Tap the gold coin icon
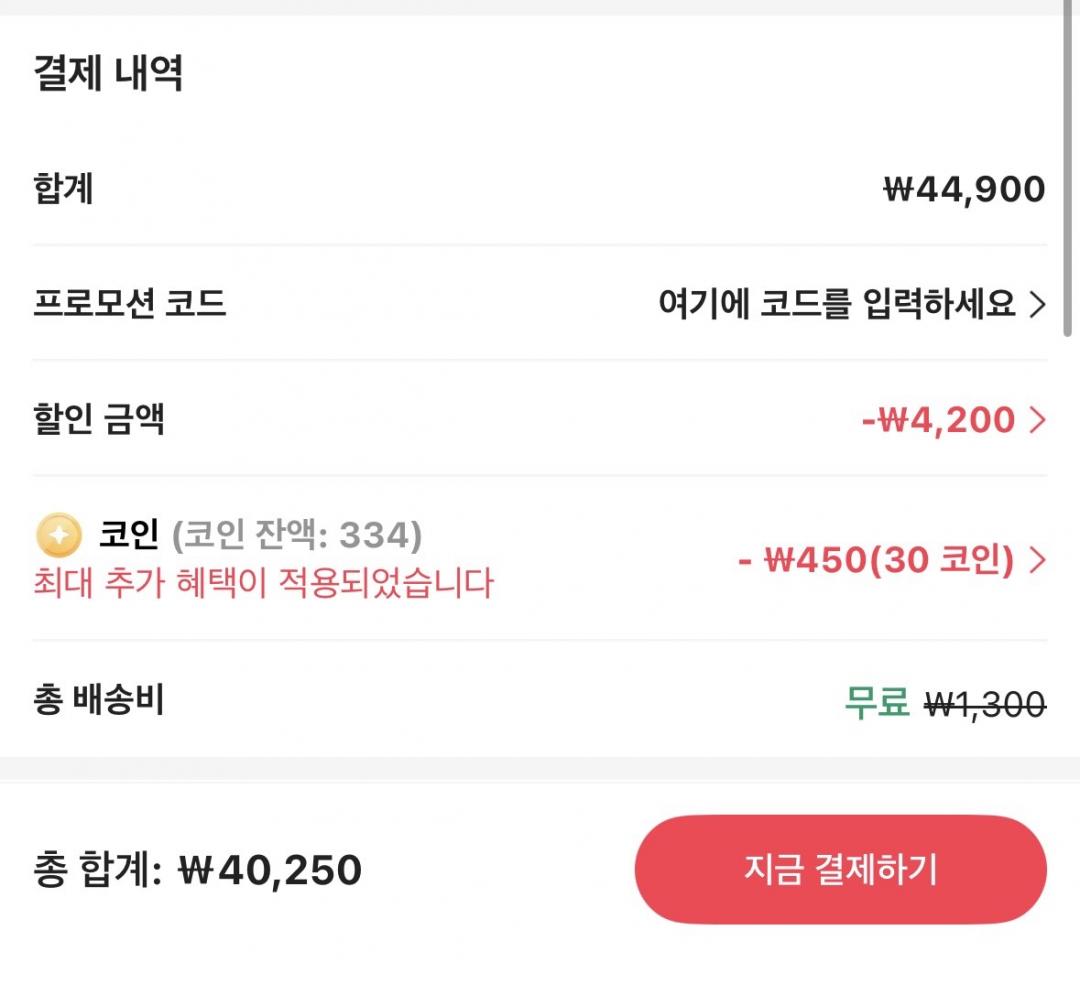Screen dimensions: 1080x984 pos(58,536)
